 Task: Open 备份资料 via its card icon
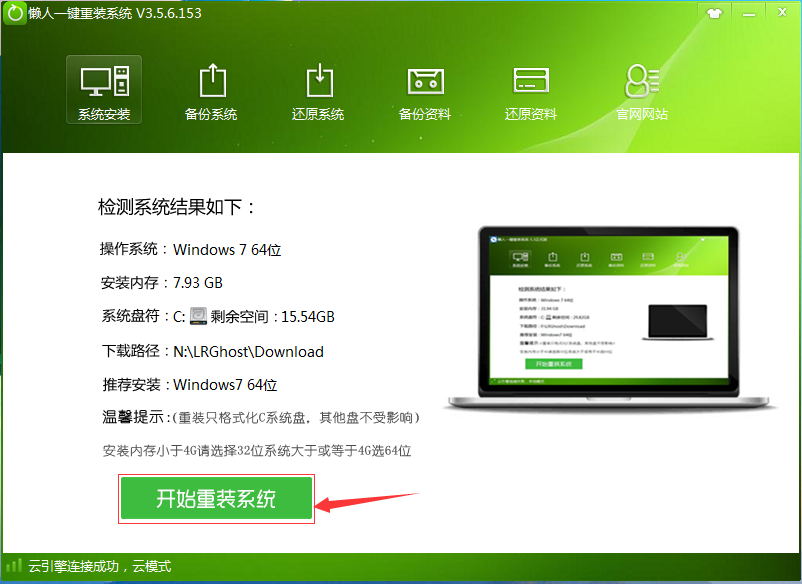pos(424,80)
